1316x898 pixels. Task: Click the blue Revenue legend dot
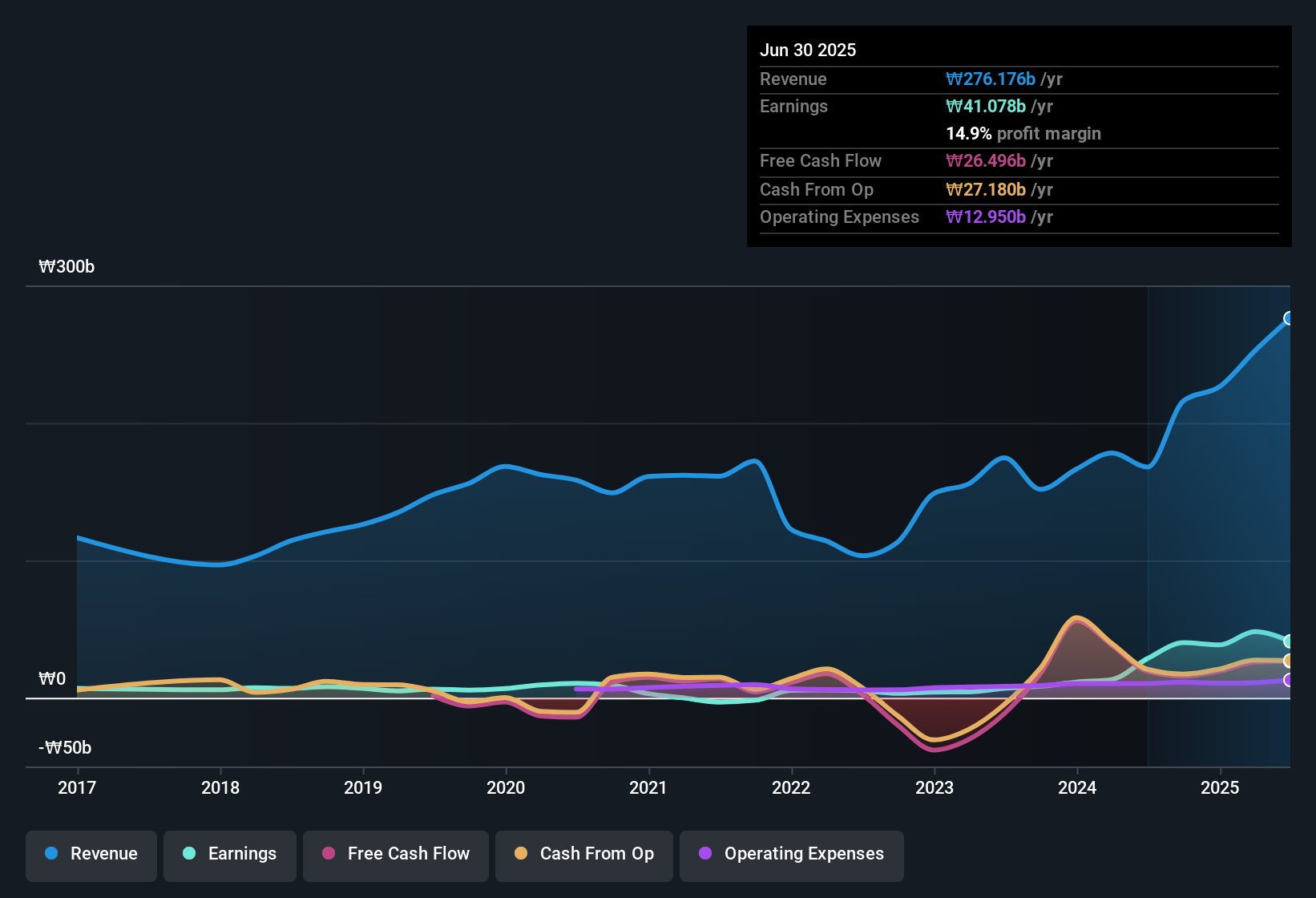click(51, 854)
